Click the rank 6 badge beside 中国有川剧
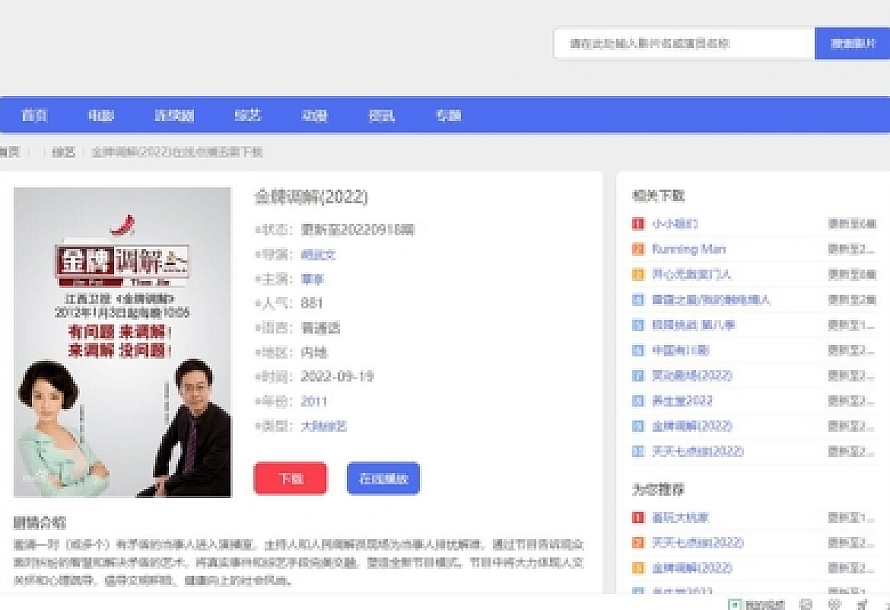Image resolution: width=890 pixels, height=610 pixels. coord(638,350)
